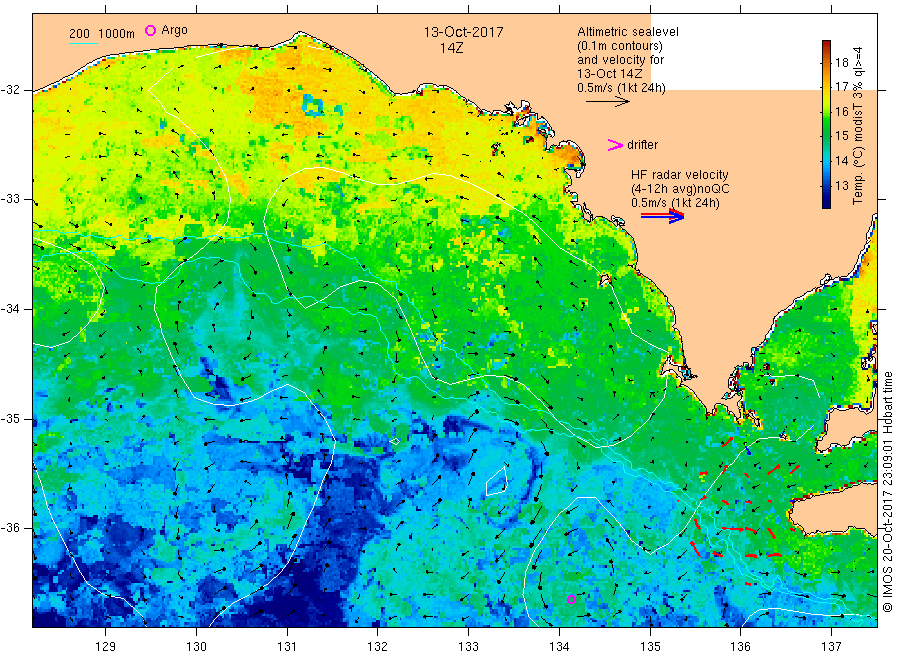
Task: Click the '134' longitude axis label
Action: tap(559, 647)
